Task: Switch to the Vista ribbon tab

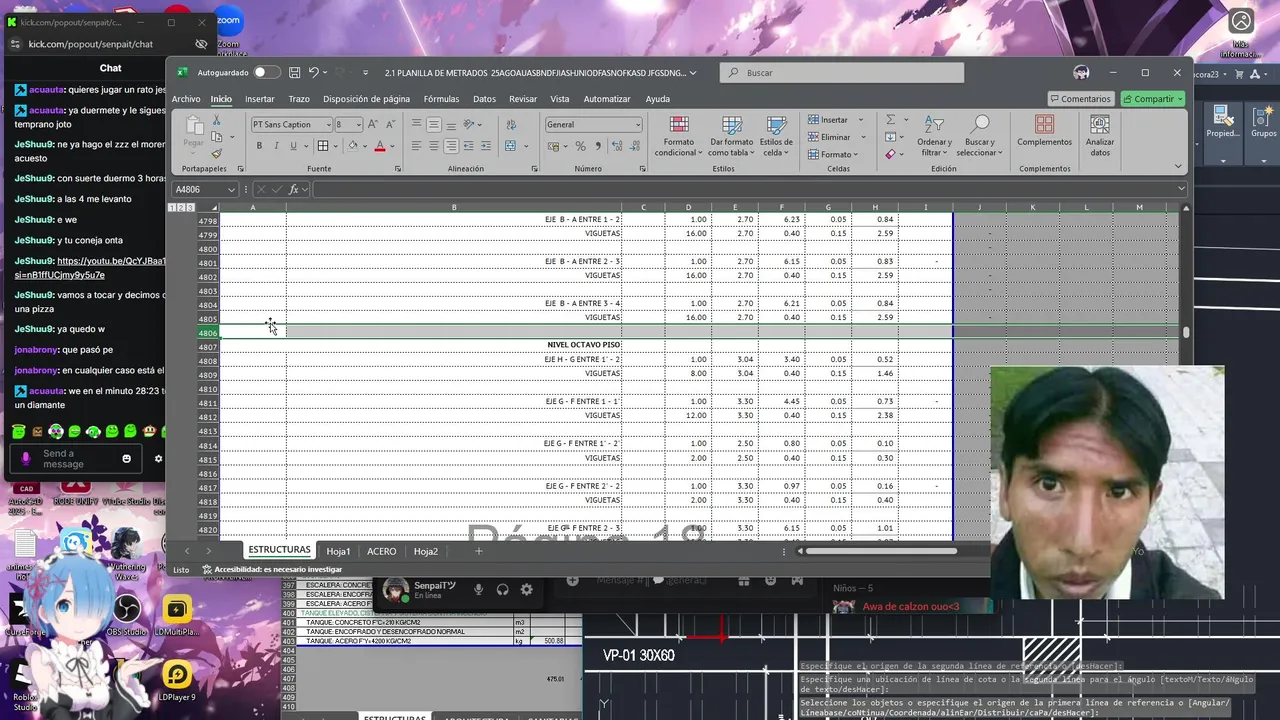Action: pyautogui.click(x=560, y=99)
